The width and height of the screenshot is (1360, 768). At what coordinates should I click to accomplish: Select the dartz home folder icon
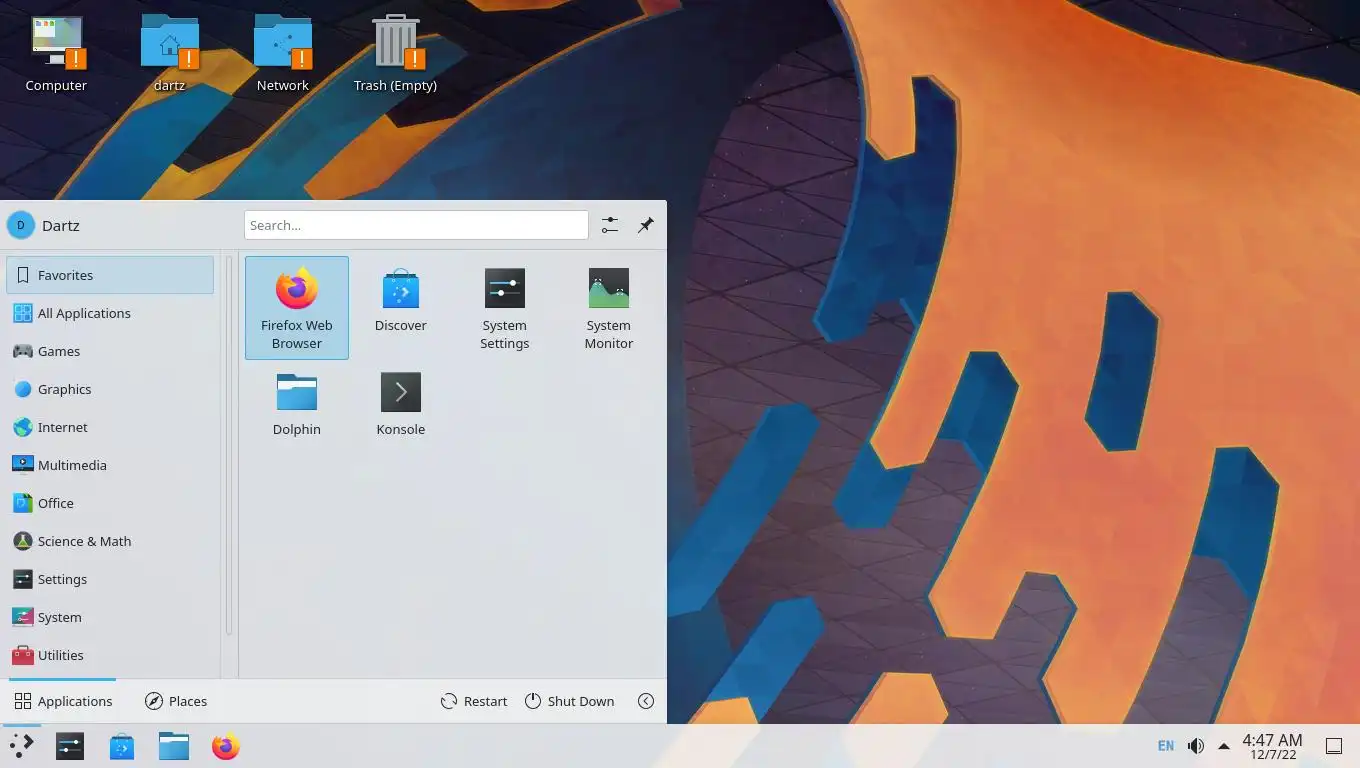coord(169,55)
